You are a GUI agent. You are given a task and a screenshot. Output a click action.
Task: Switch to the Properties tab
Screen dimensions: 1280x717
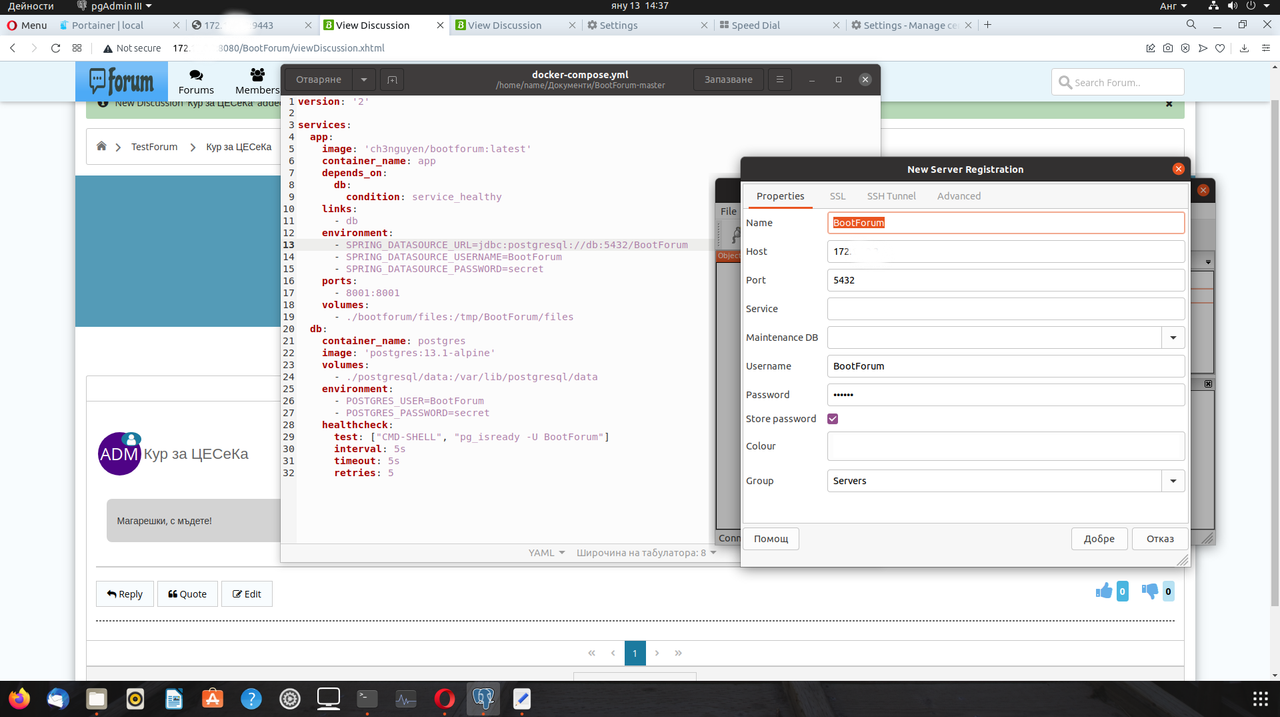click(780, 196)
